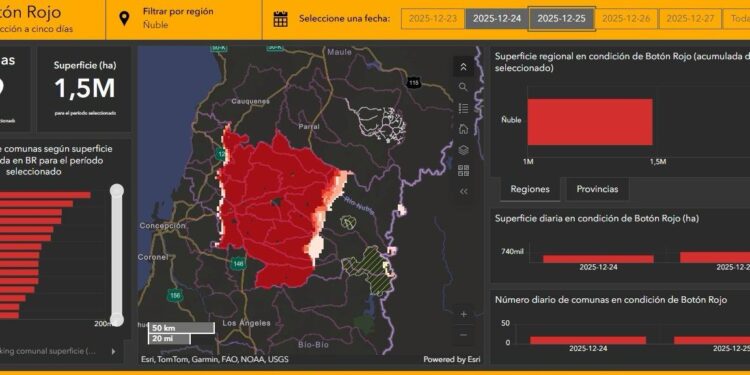Screen dimensions: 750x375
Task: Click route 156 shield on map
Action: click(175, 296)
